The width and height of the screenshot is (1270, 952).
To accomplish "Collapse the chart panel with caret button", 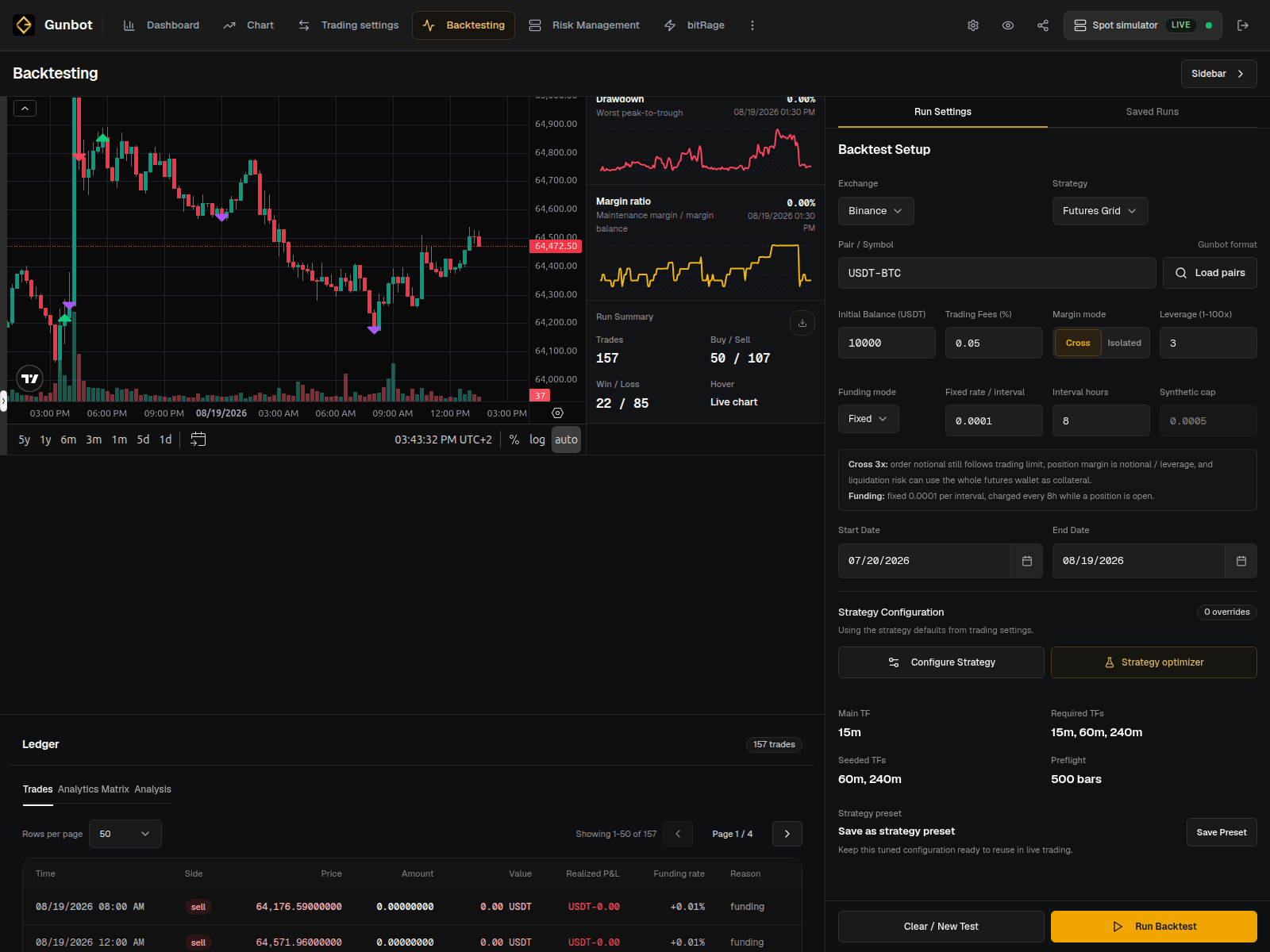I will [25, 109].
